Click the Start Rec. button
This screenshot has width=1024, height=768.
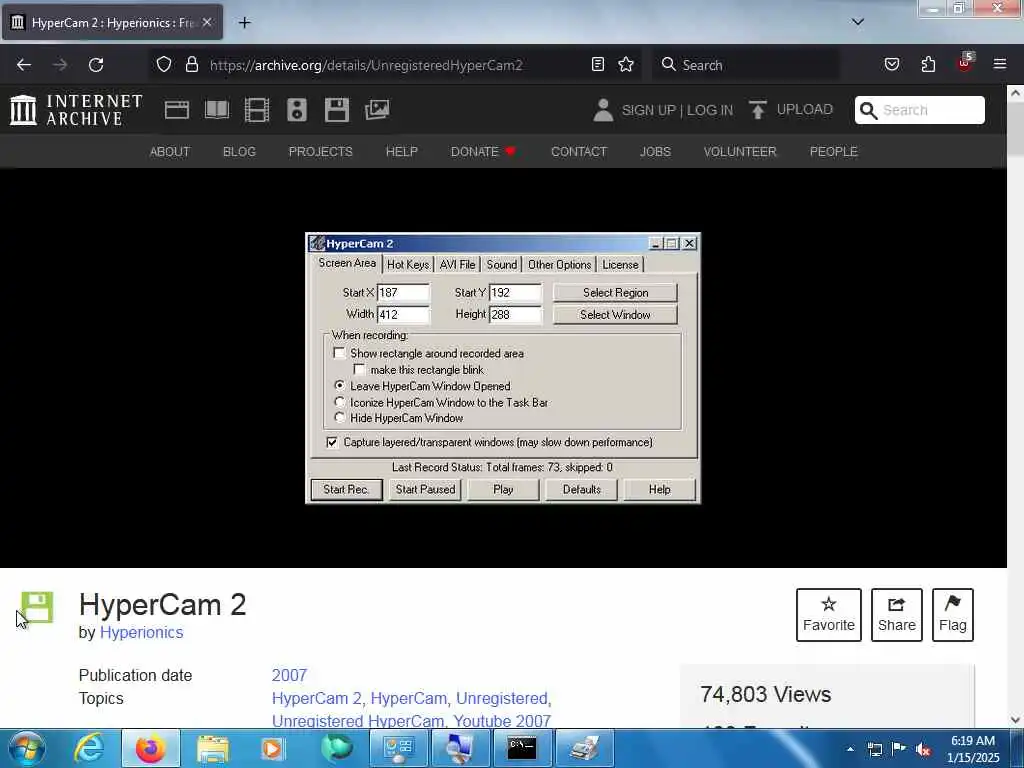[346, 490]
